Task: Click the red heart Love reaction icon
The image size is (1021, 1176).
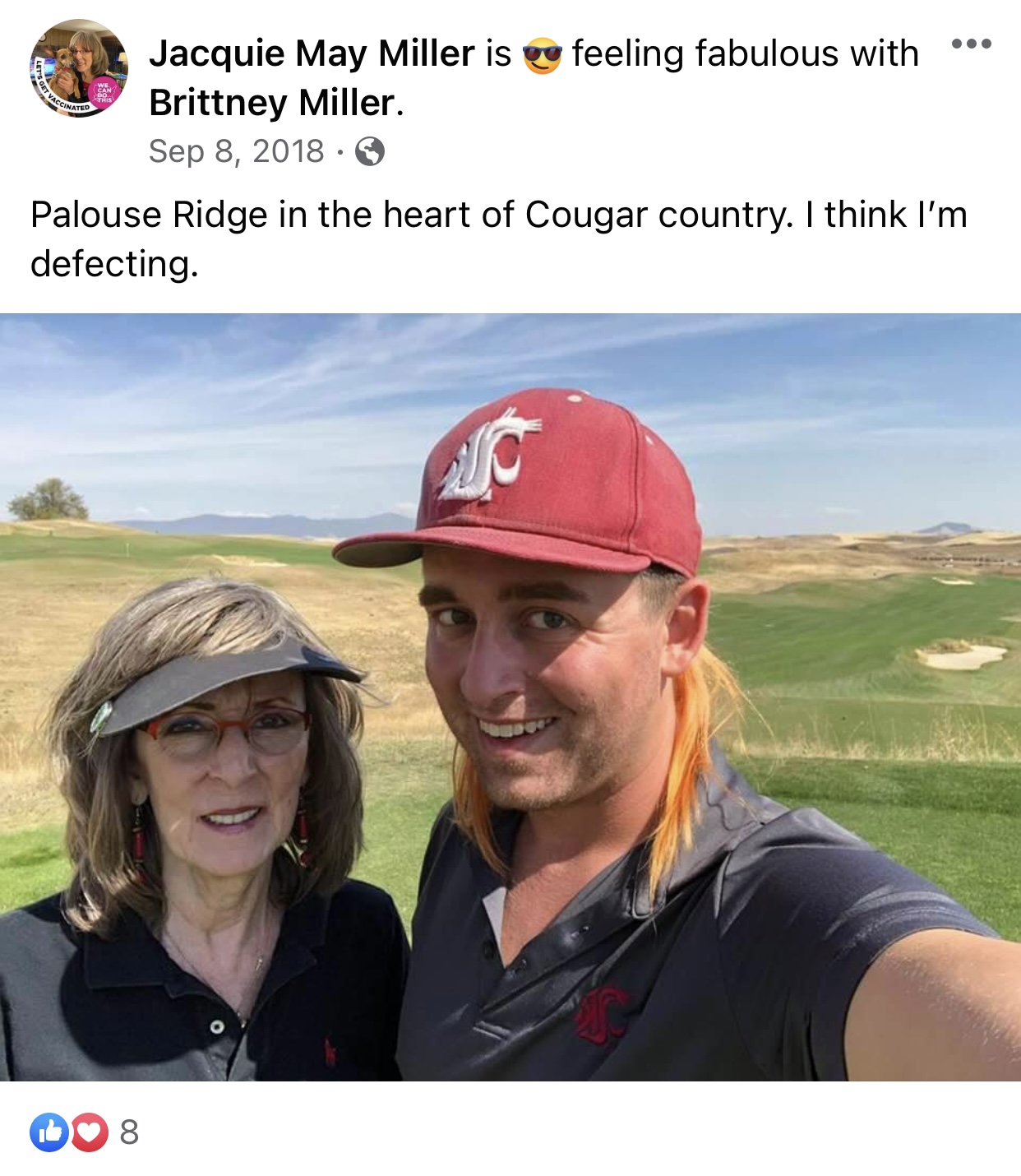Action: tap(89, 1132)
